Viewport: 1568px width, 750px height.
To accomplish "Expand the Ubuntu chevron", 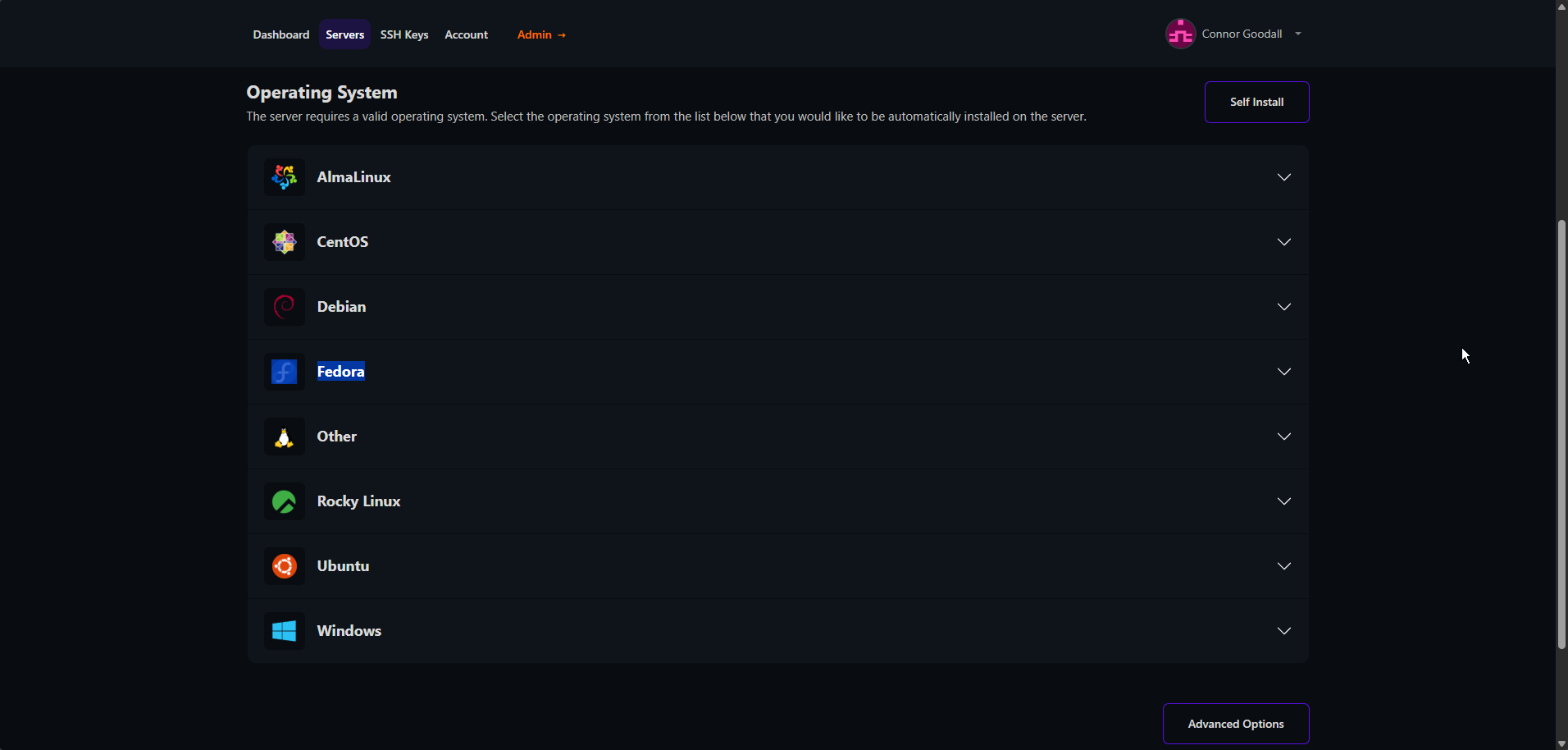I will [x=1284, y=566].
